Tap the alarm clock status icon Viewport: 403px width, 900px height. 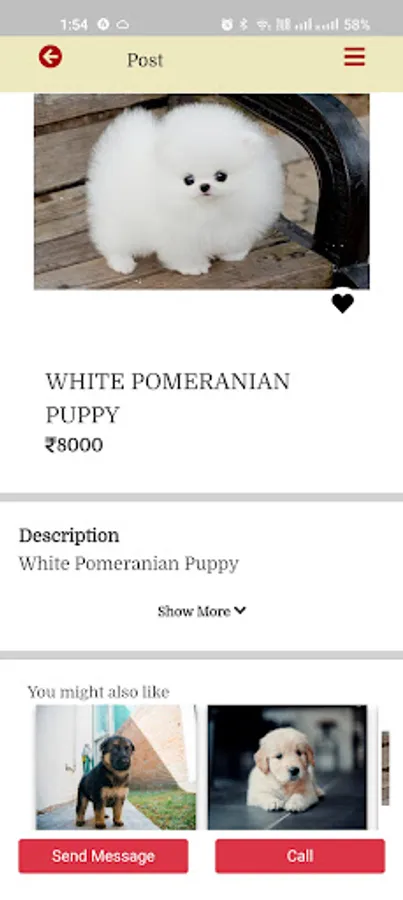coord(227,25)
